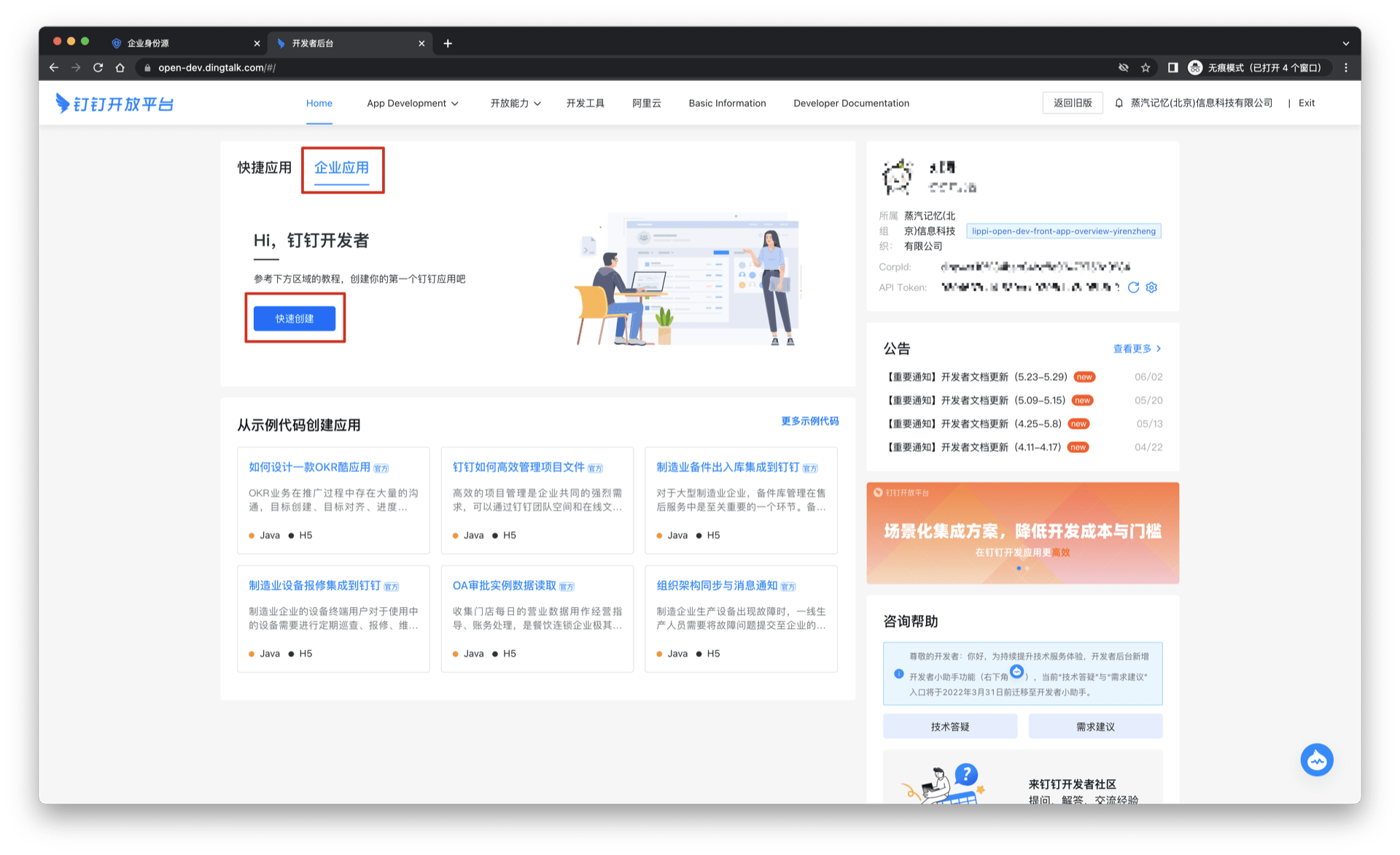Switch to the 快捷应用 tab
This screenshot has height=855, width=1400.
tap(264, 168)
